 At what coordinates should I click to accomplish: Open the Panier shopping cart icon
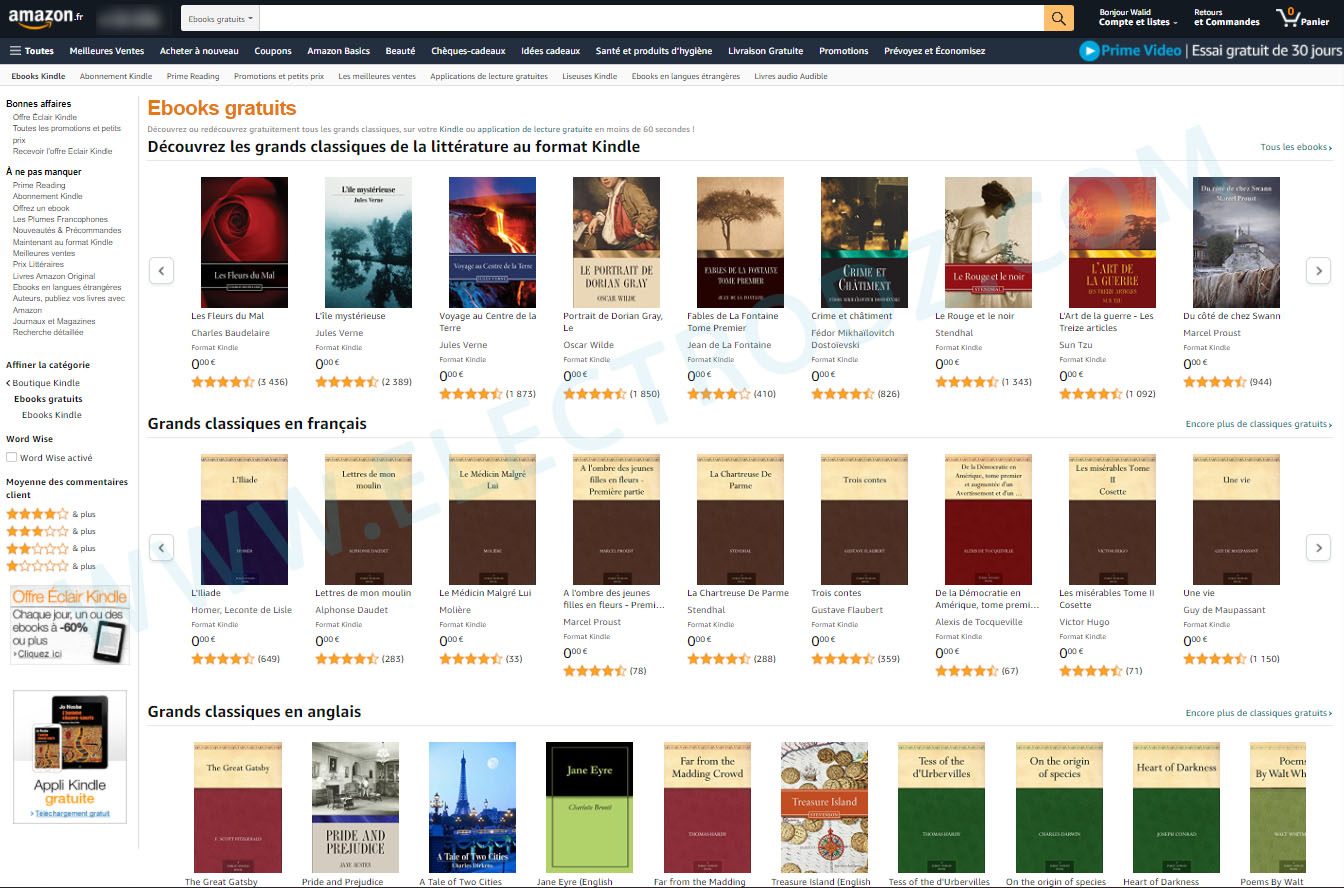tap(1302, 17)
